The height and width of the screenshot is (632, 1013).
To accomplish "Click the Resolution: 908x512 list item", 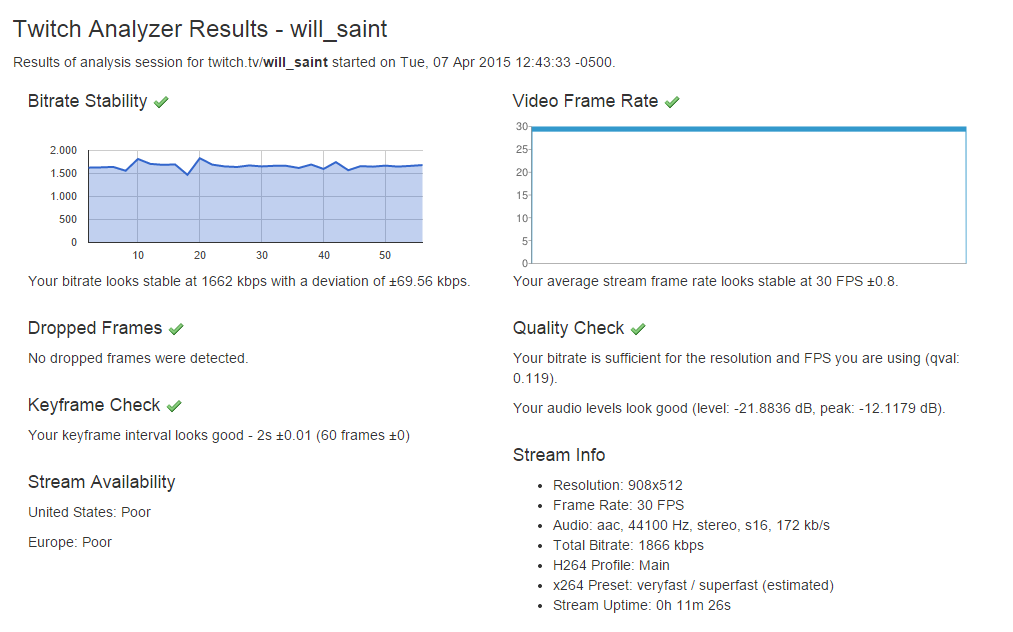I will point(618,485).
